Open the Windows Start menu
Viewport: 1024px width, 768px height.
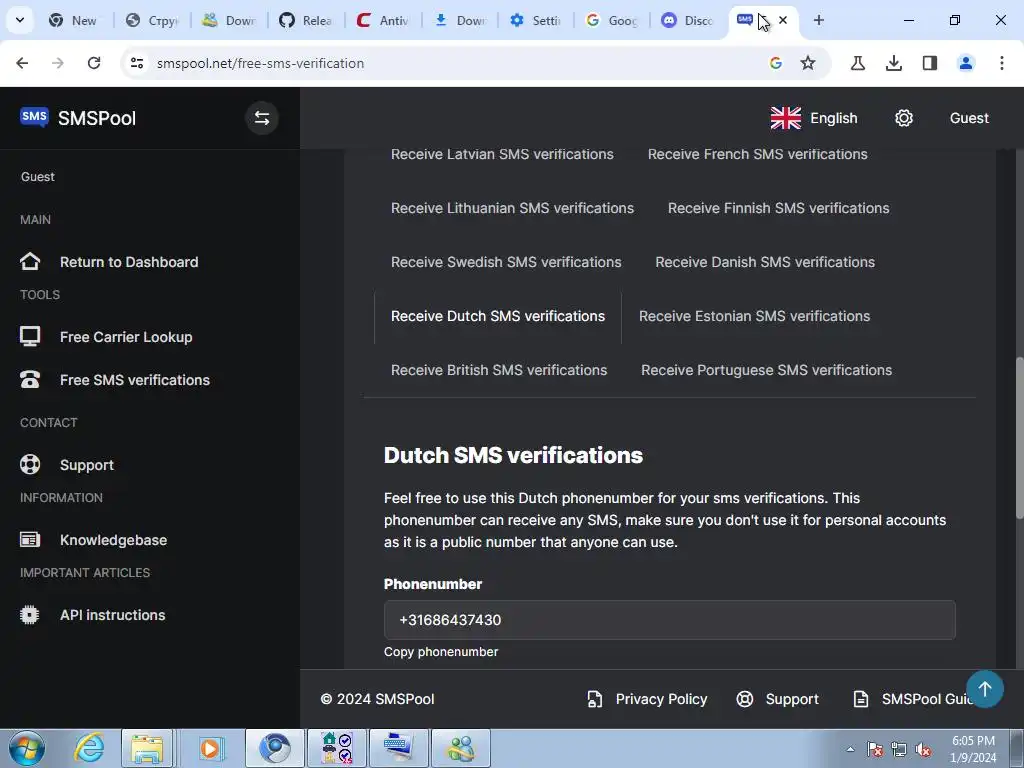(27, 748)
